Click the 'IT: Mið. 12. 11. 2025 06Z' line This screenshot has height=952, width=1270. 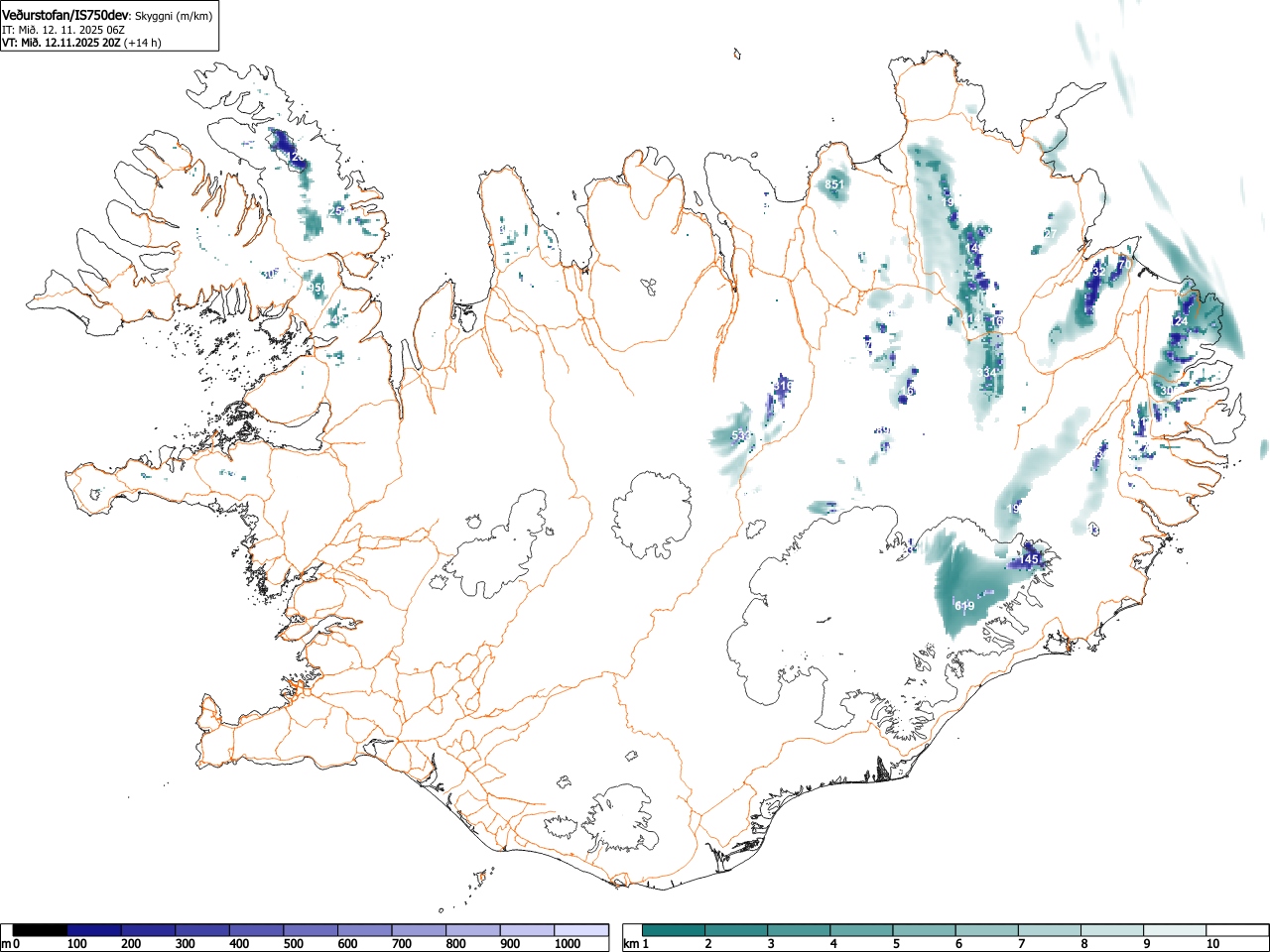coord(63,30)
